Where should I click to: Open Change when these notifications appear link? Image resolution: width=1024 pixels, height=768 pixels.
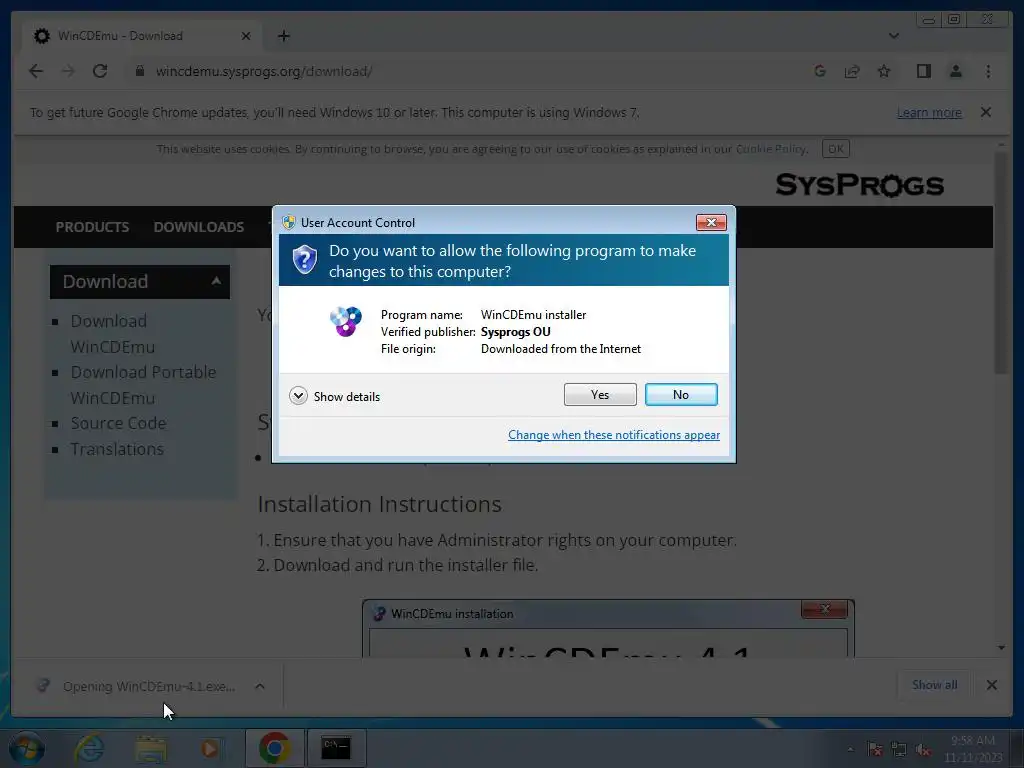tap(614, 435)
